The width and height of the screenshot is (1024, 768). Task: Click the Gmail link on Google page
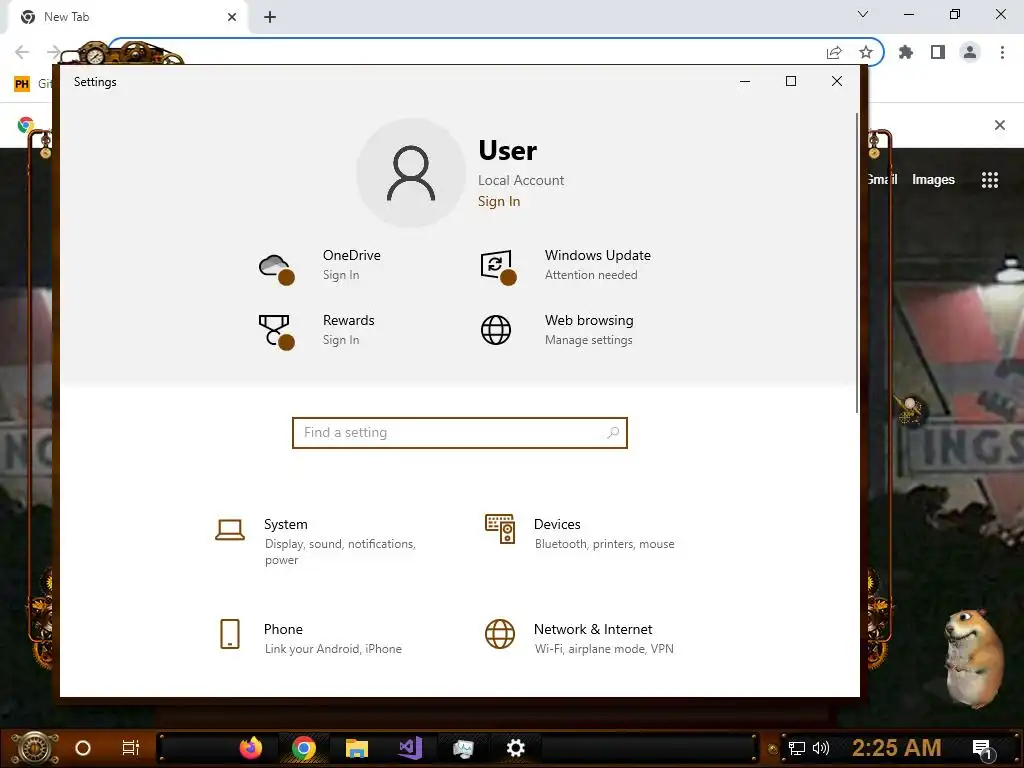tap(883, 179)
